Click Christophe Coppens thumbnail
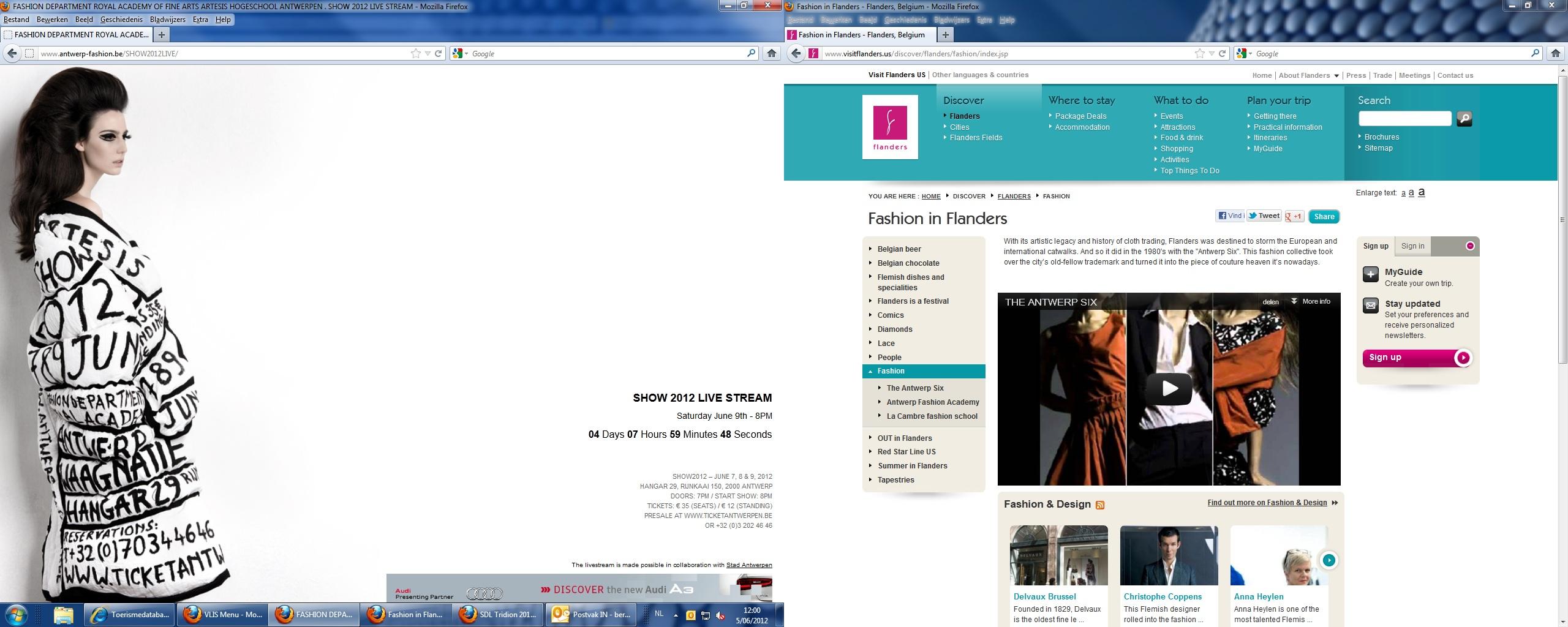 pyautogui.click(x=1169, y=555)
